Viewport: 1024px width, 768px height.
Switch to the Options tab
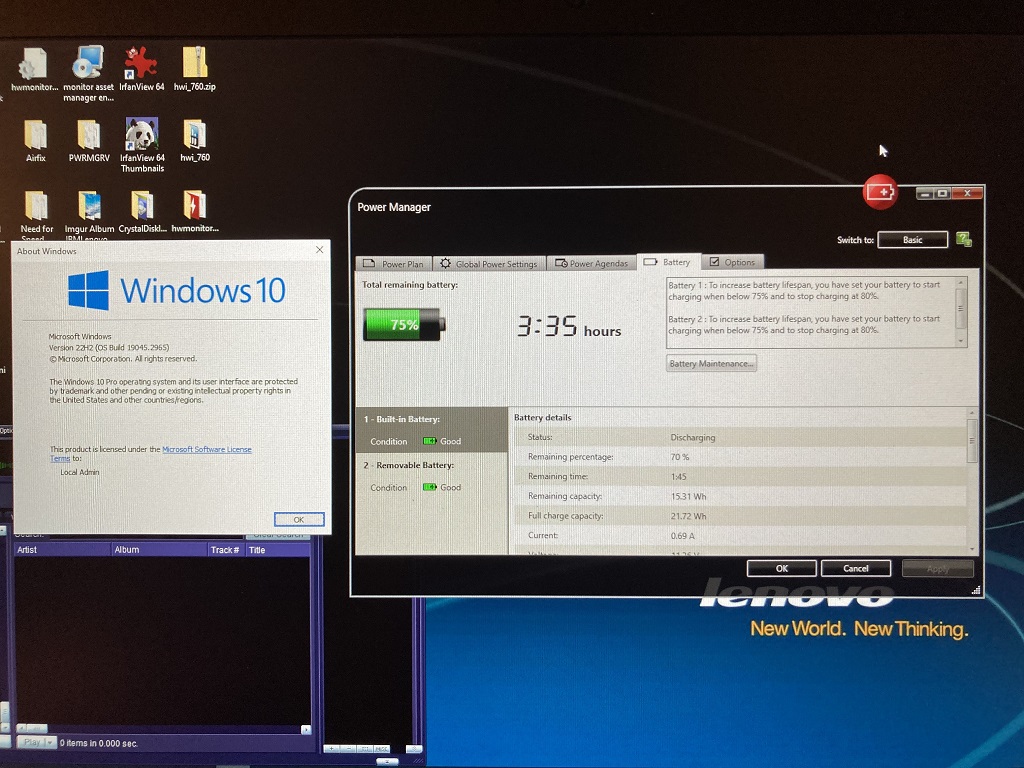tap(732, 262)
